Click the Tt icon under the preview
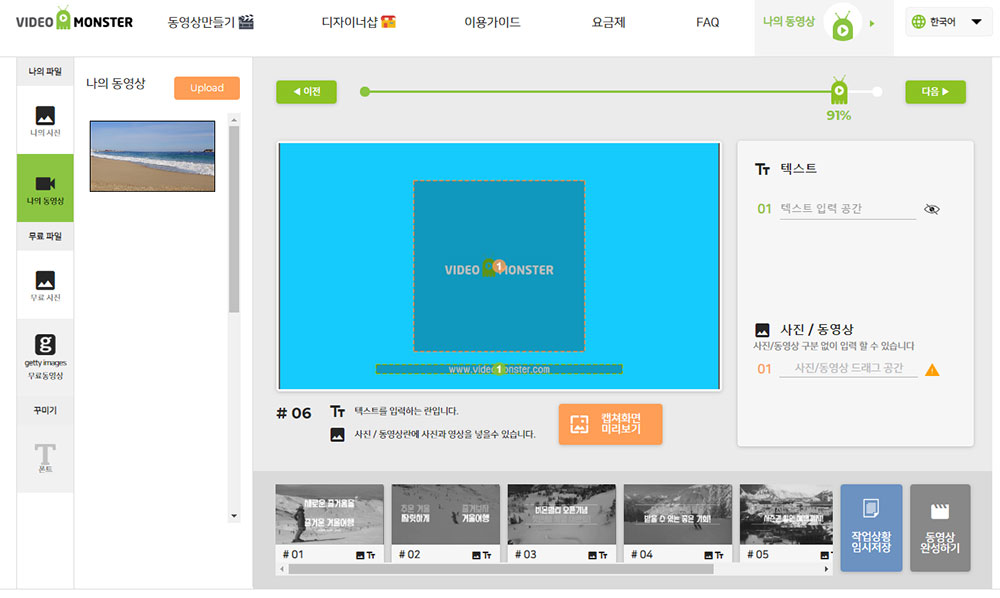The height and width of the screenshot is (598, 1000). coord(337,411)
